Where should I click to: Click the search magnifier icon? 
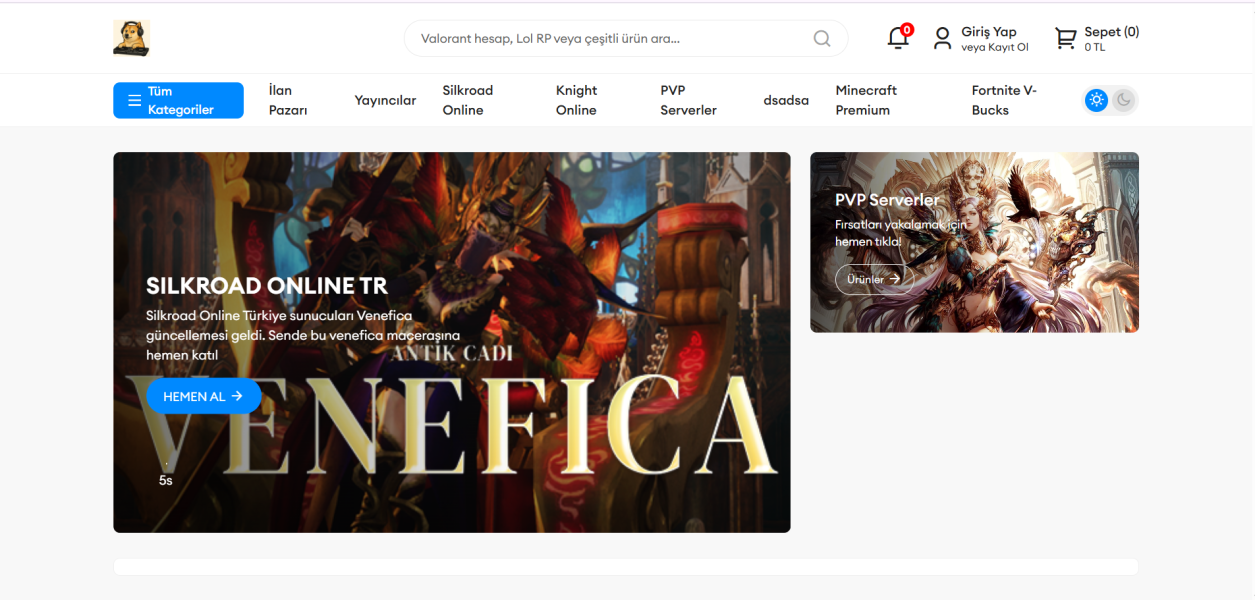[822, 39]
